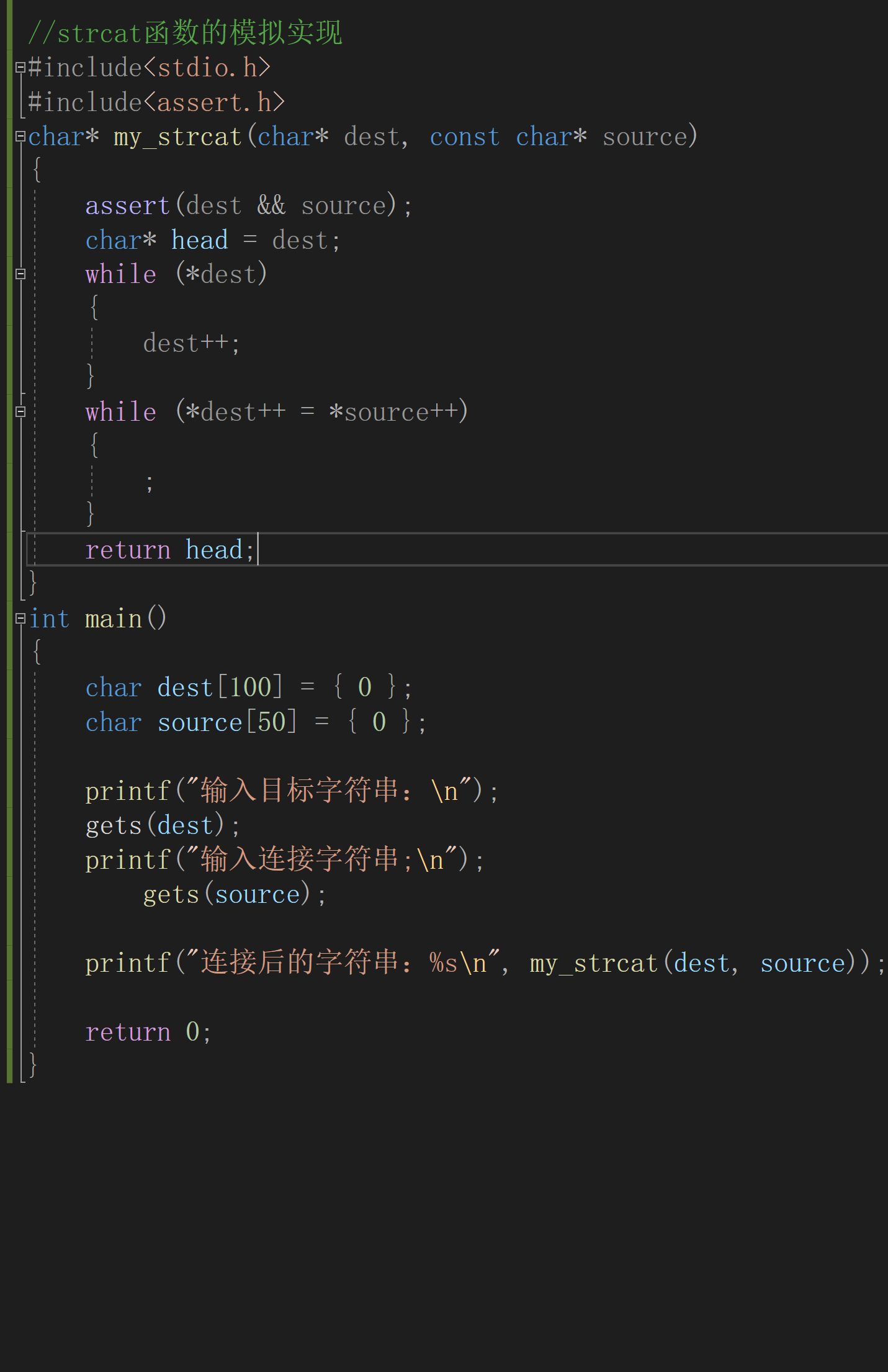Click the printf("输入连接字符串;\n") line
Viewport: 888px width, 1372px height.
[284, 859]
